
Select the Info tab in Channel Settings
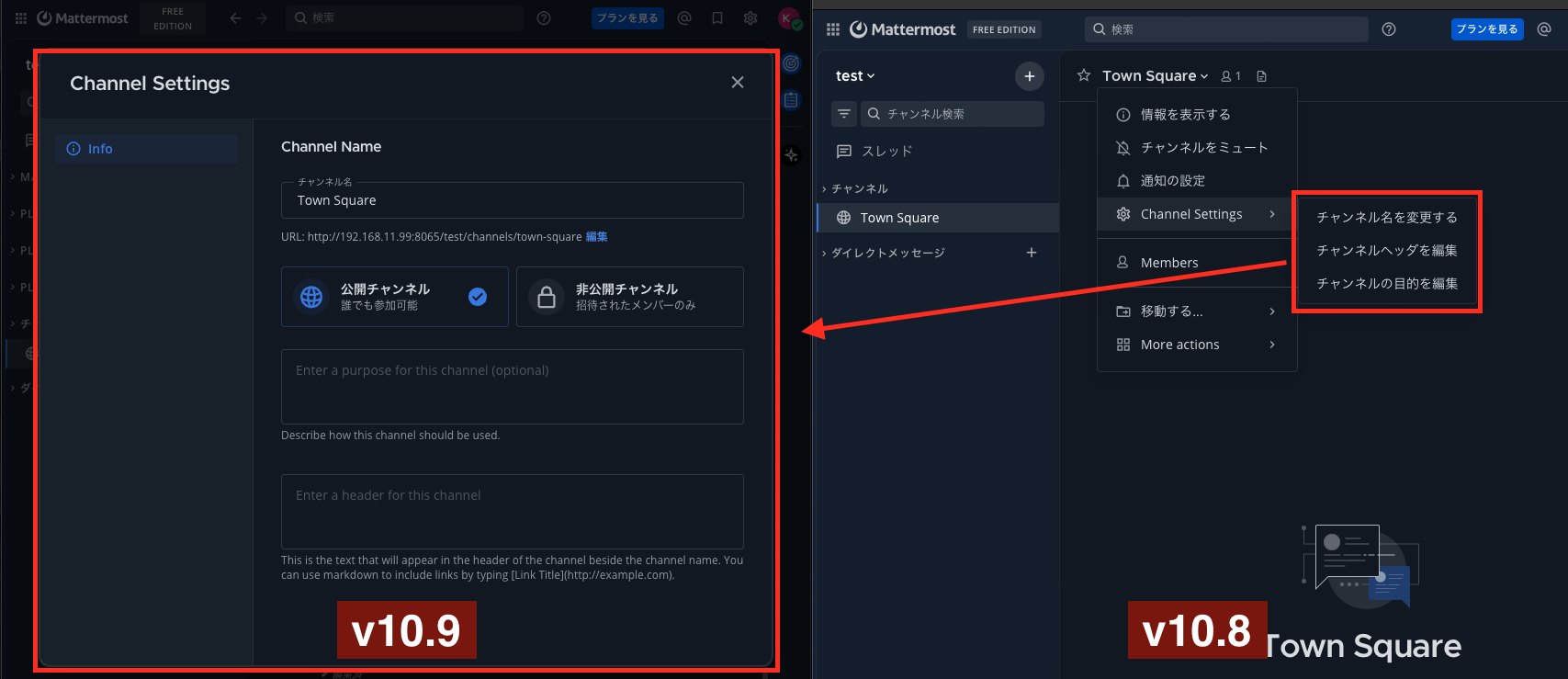tap(147, 149)
